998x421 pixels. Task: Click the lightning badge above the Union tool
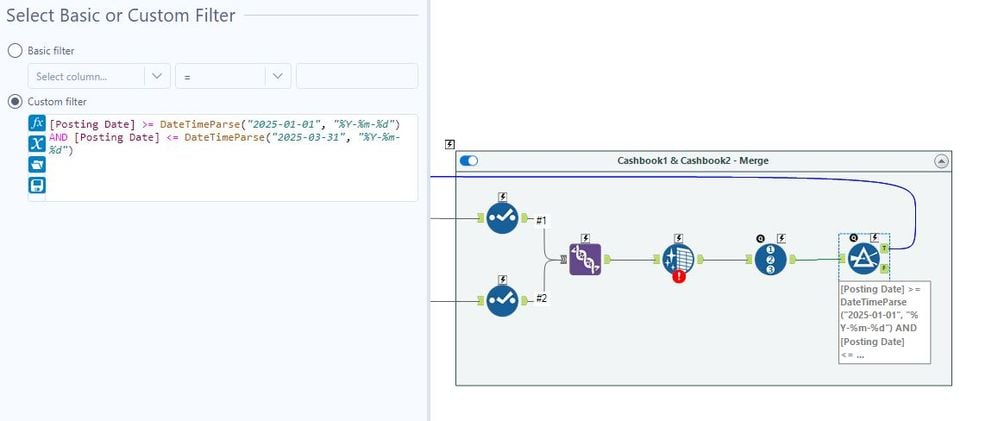585,238
